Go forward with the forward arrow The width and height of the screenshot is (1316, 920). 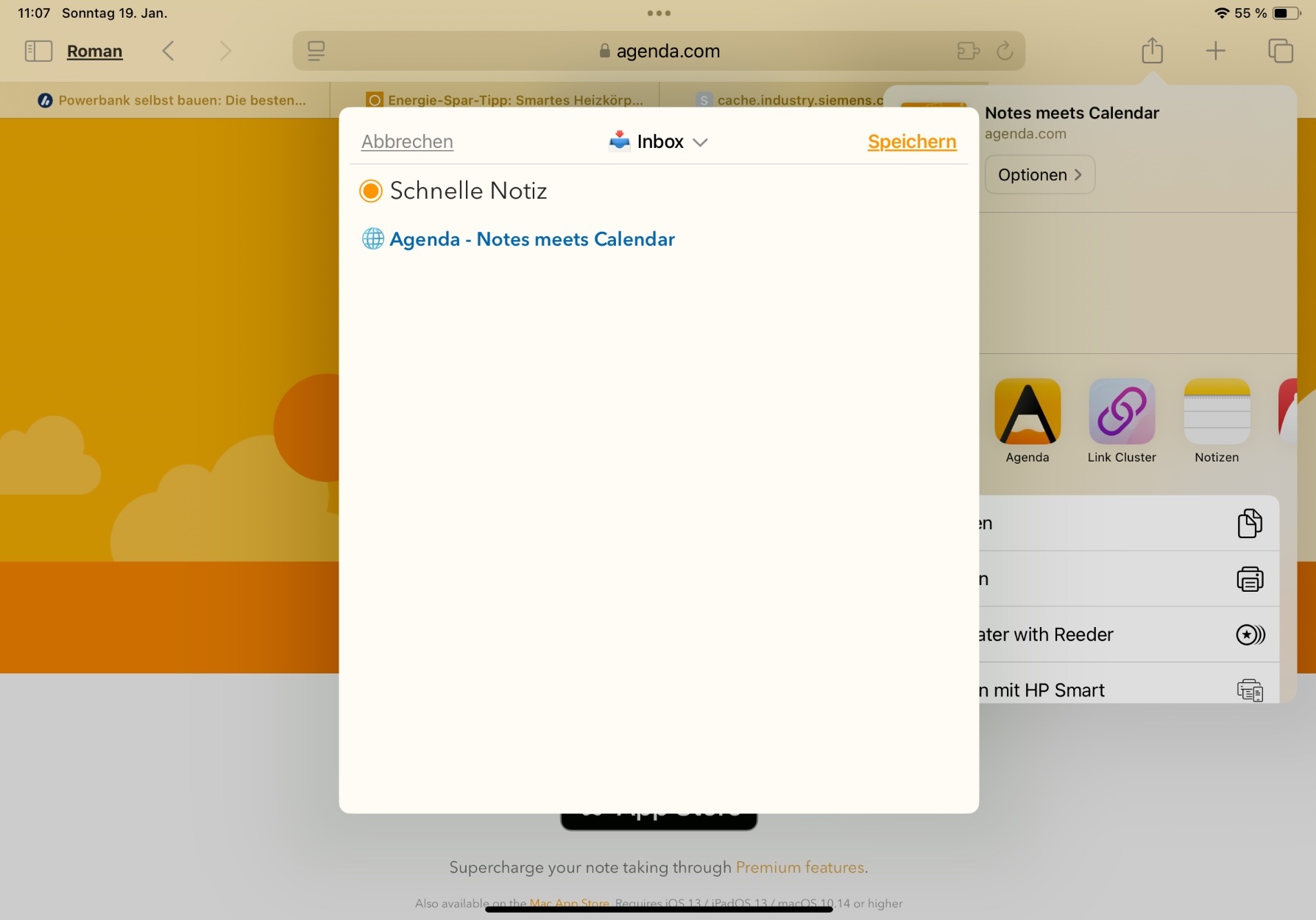tap(225, 51)
